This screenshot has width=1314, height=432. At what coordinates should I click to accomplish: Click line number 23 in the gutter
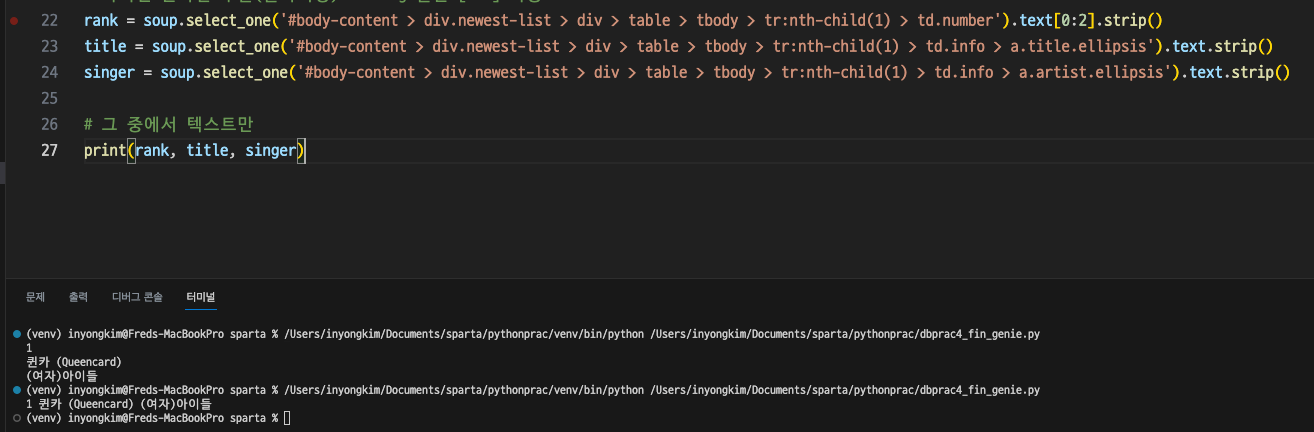point(49,46)
